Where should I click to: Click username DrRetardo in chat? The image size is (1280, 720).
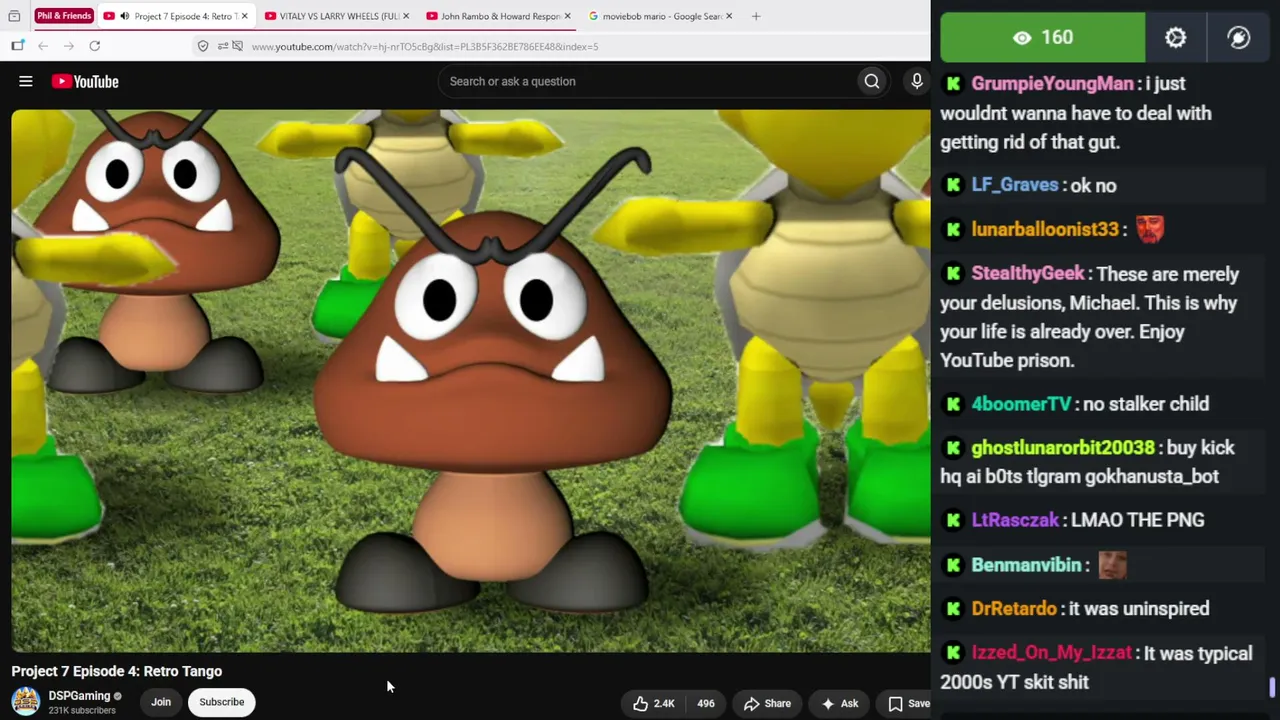tap(1014, 609)
